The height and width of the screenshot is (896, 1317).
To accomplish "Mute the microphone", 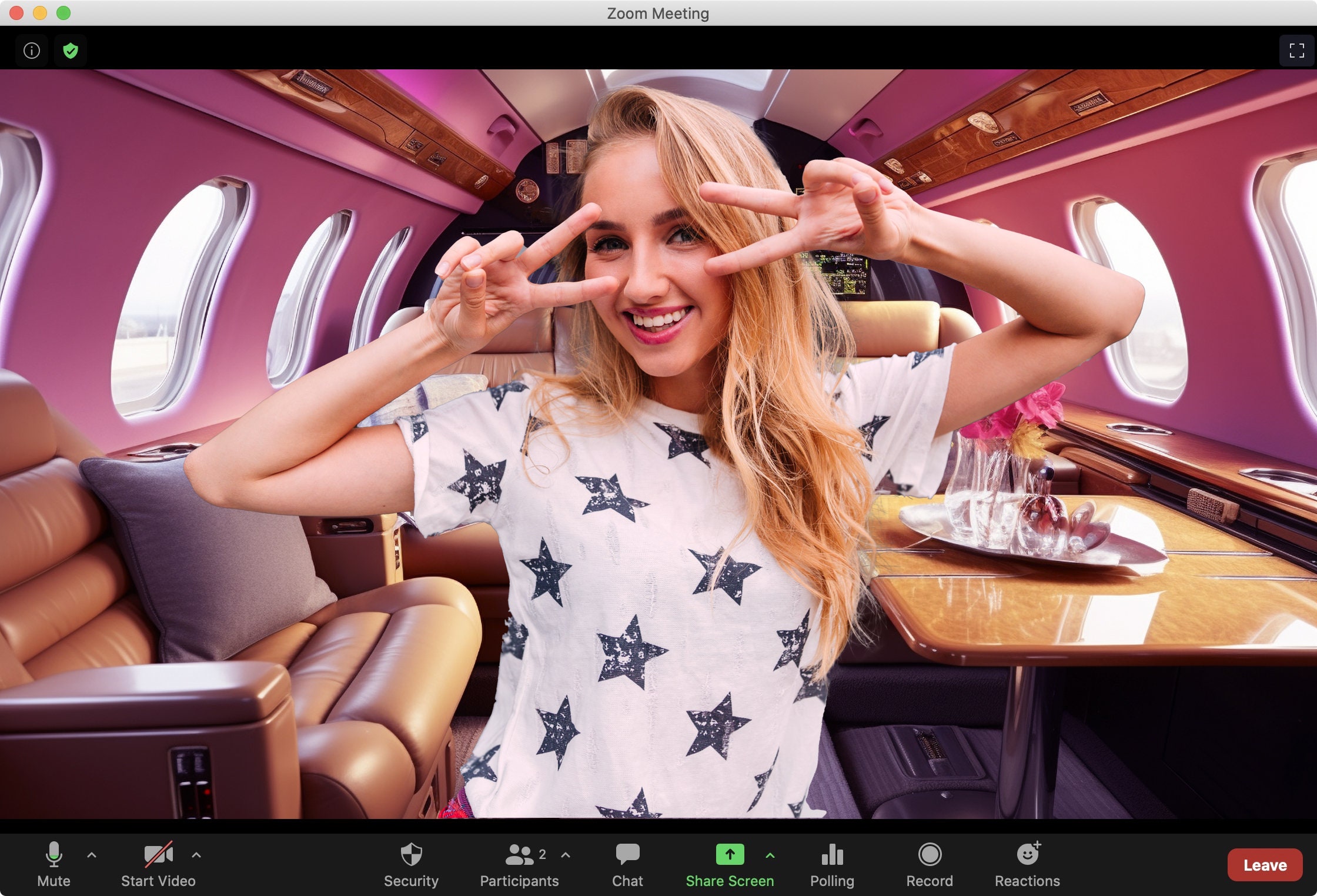I will pyautogui.click(x=55, y=863).
